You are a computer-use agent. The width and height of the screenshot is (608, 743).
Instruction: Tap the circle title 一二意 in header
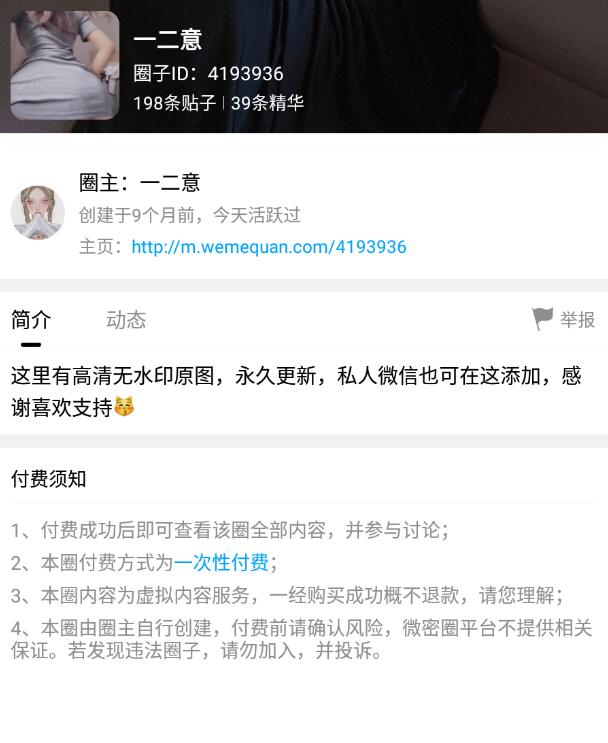[x=168, y=39]
